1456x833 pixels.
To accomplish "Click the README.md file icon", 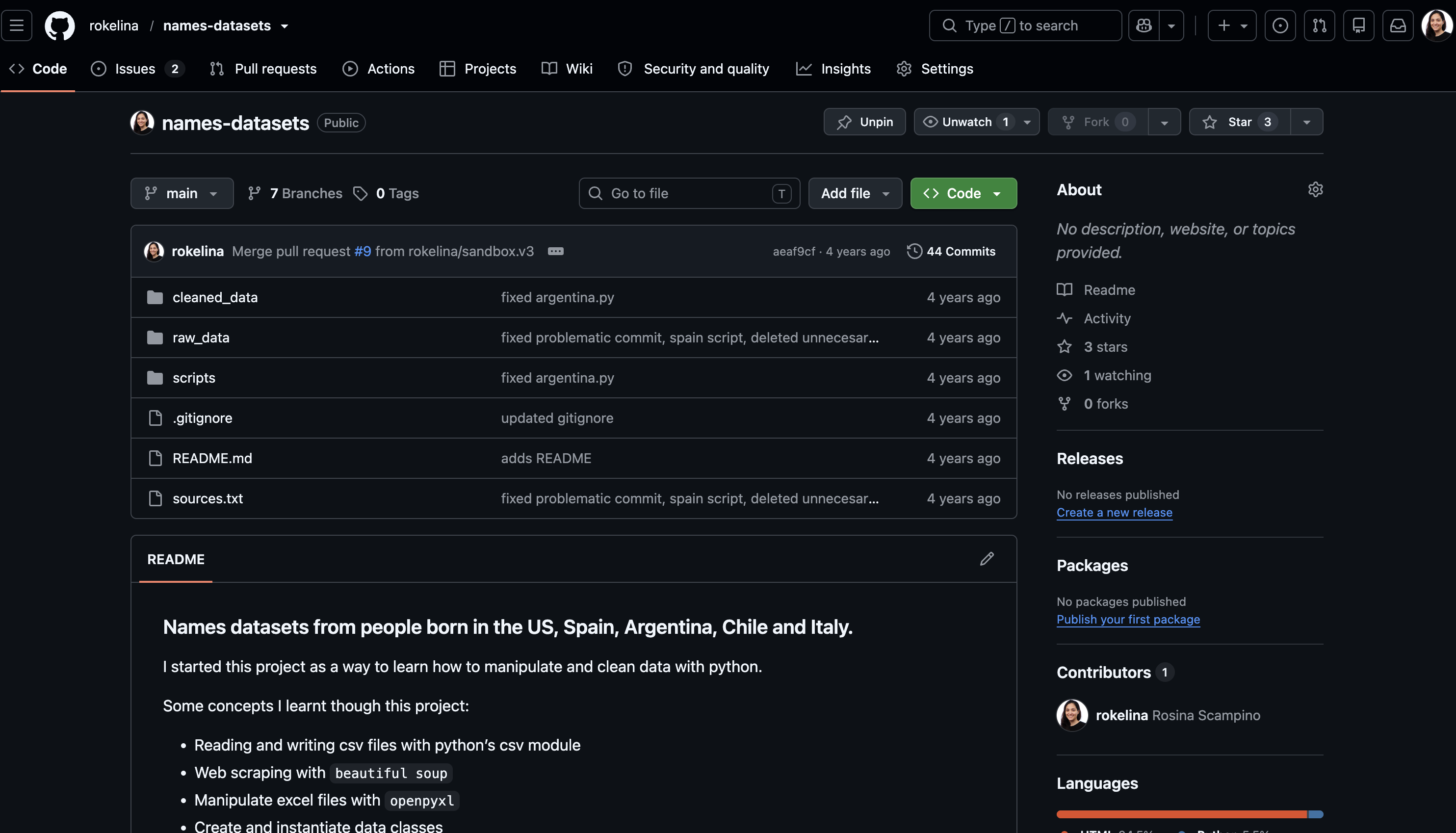I will click(155, 458).
